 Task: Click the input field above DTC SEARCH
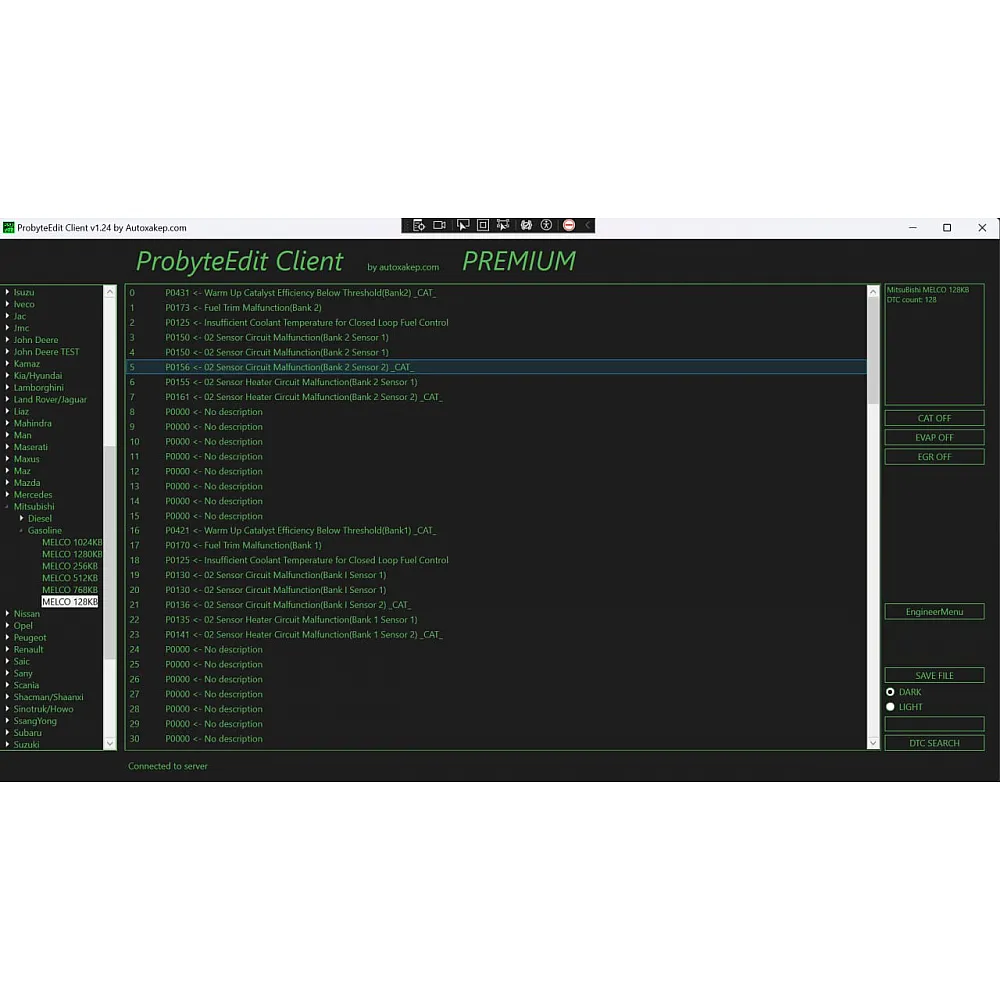(x=934, y=724)
